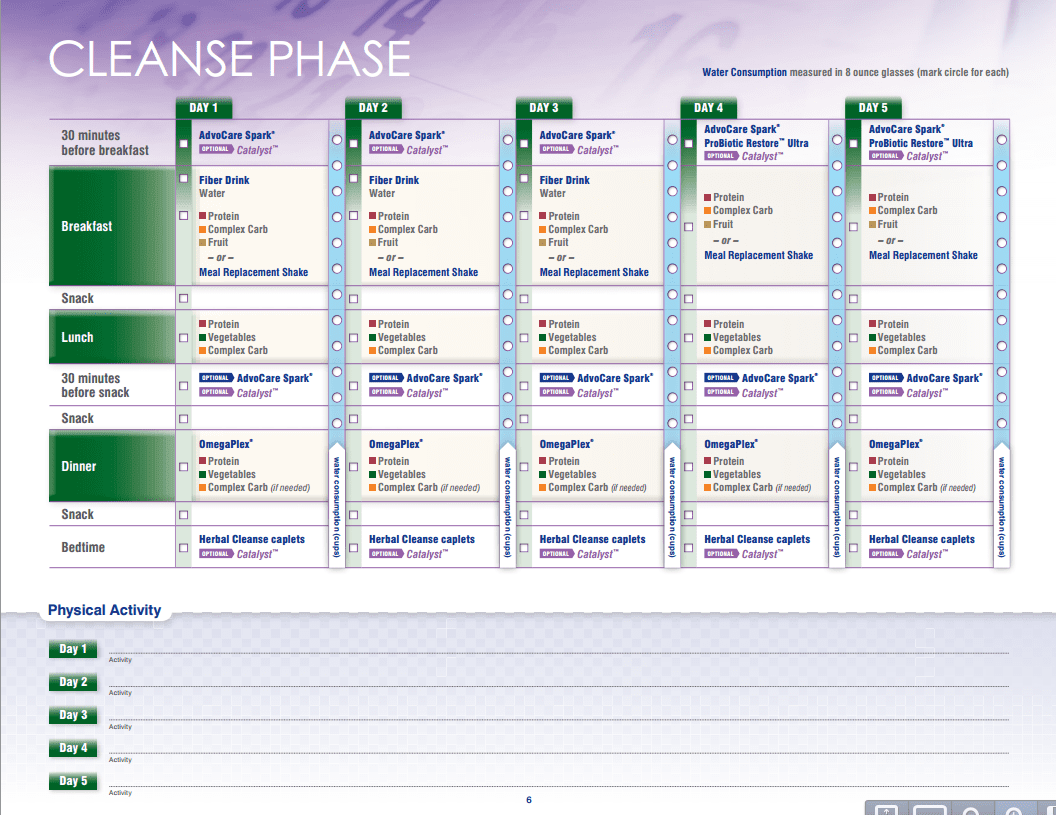Click the OPTIONAL badge beside Day 3 afternoon AdvoCare Spark
The height and width of the screenshot is (815, 1056).
click(x=556, y=378)
